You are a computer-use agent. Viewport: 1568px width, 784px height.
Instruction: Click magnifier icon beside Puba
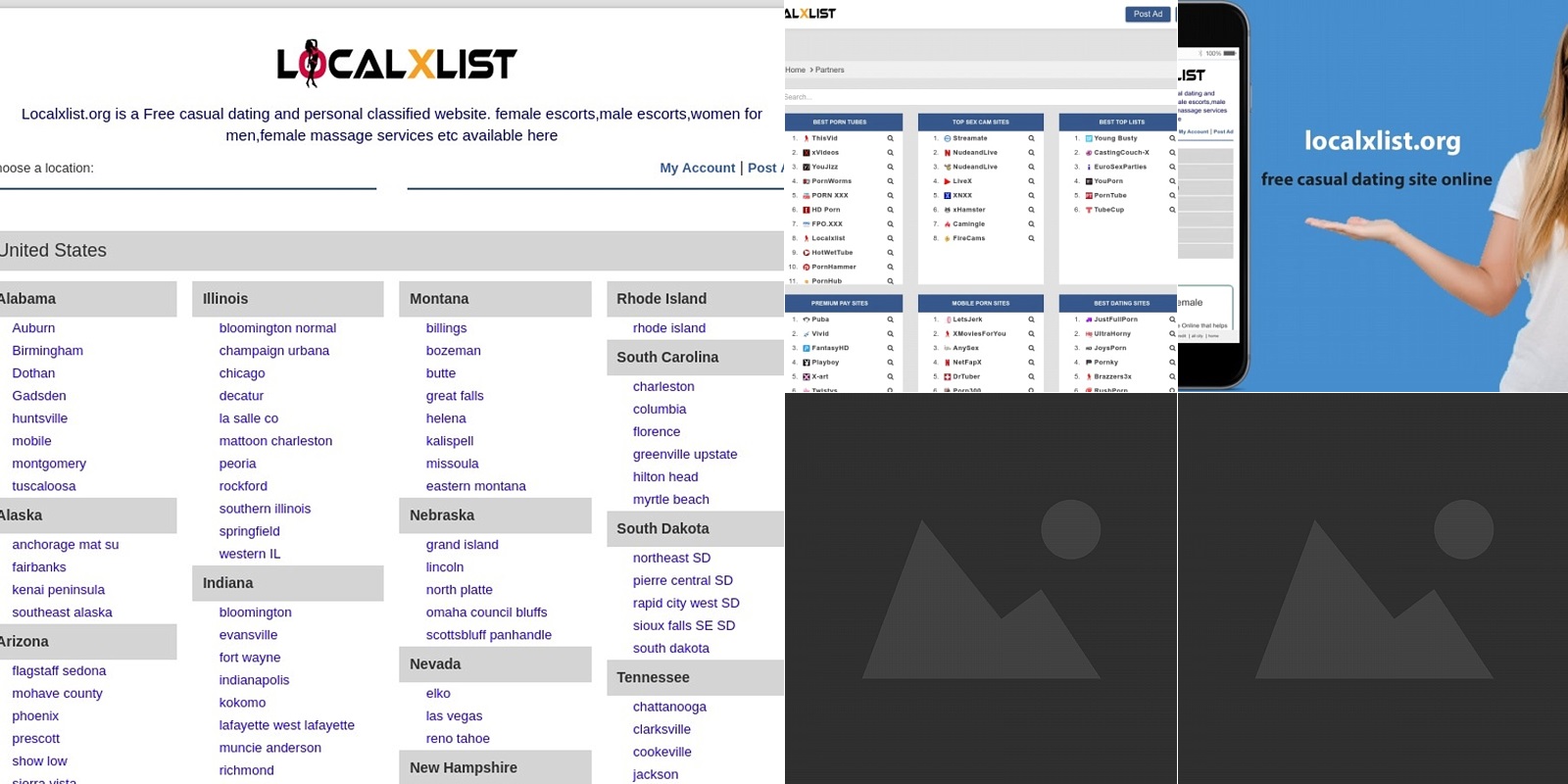[890, 319]
